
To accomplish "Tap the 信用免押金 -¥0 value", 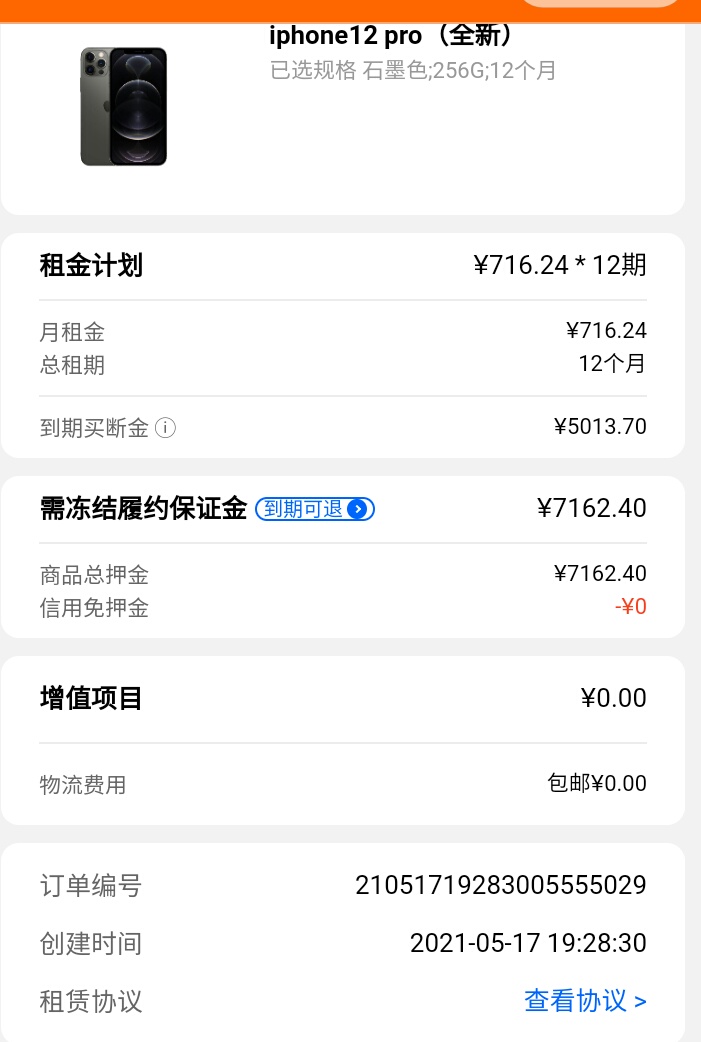I will click(631, 606).
